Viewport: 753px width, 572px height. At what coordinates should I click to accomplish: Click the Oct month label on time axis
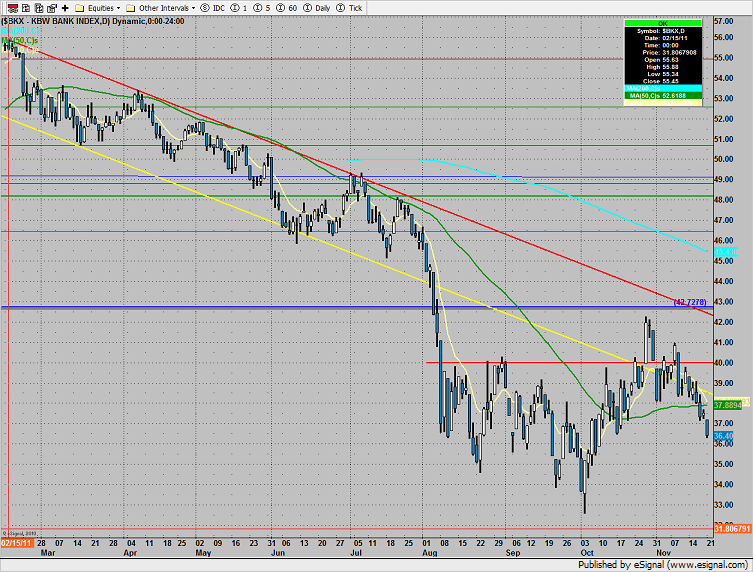click(587, 553)
